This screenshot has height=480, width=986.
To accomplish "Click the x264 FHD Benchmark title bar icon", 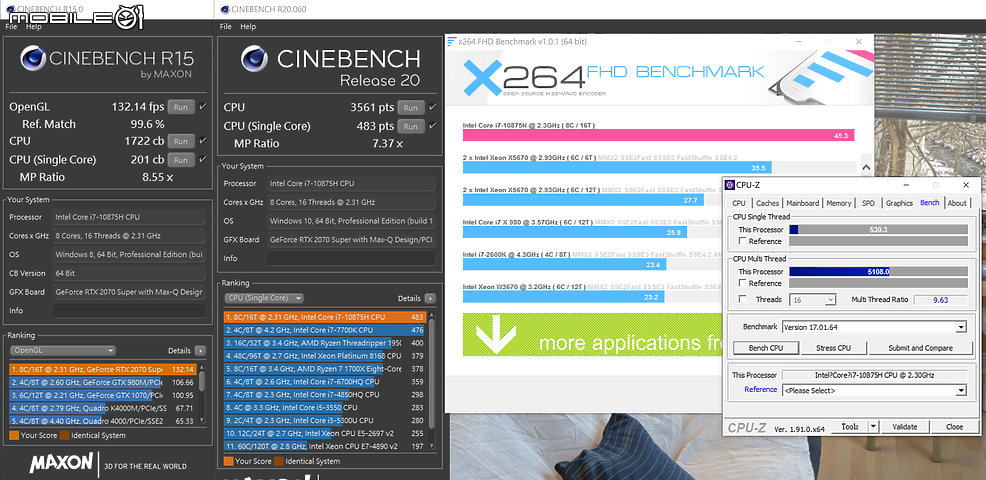I will tap(451, 42).
